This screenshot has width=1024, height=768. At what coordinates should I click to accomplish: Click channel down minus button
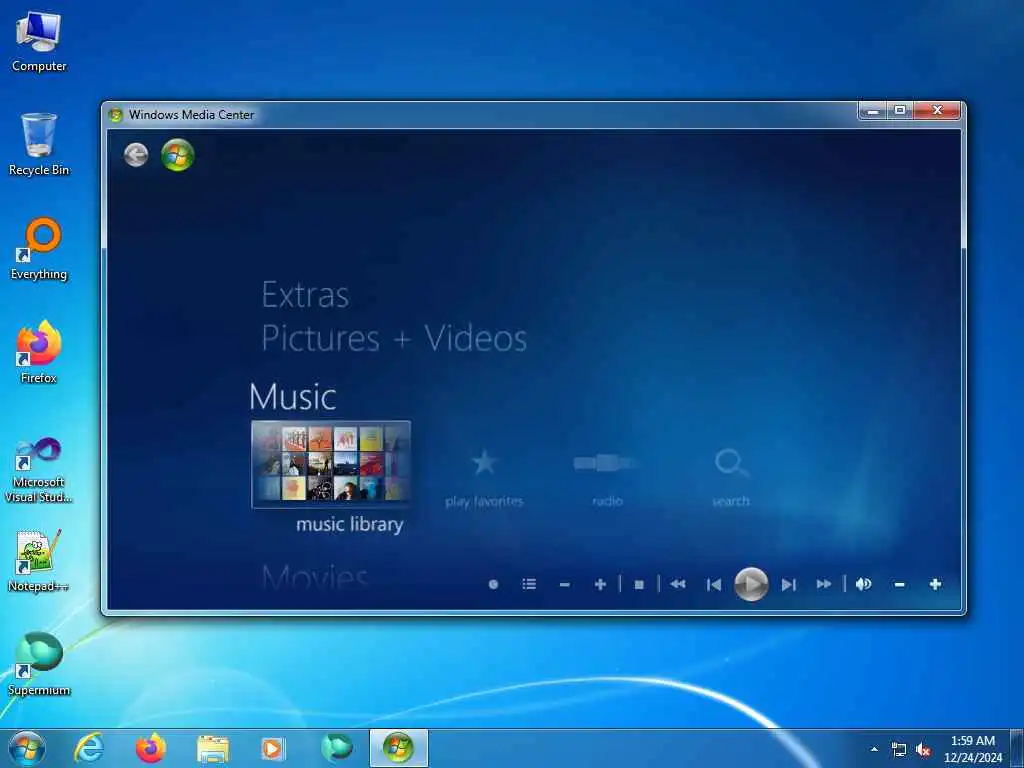click(x=565, y=584)
